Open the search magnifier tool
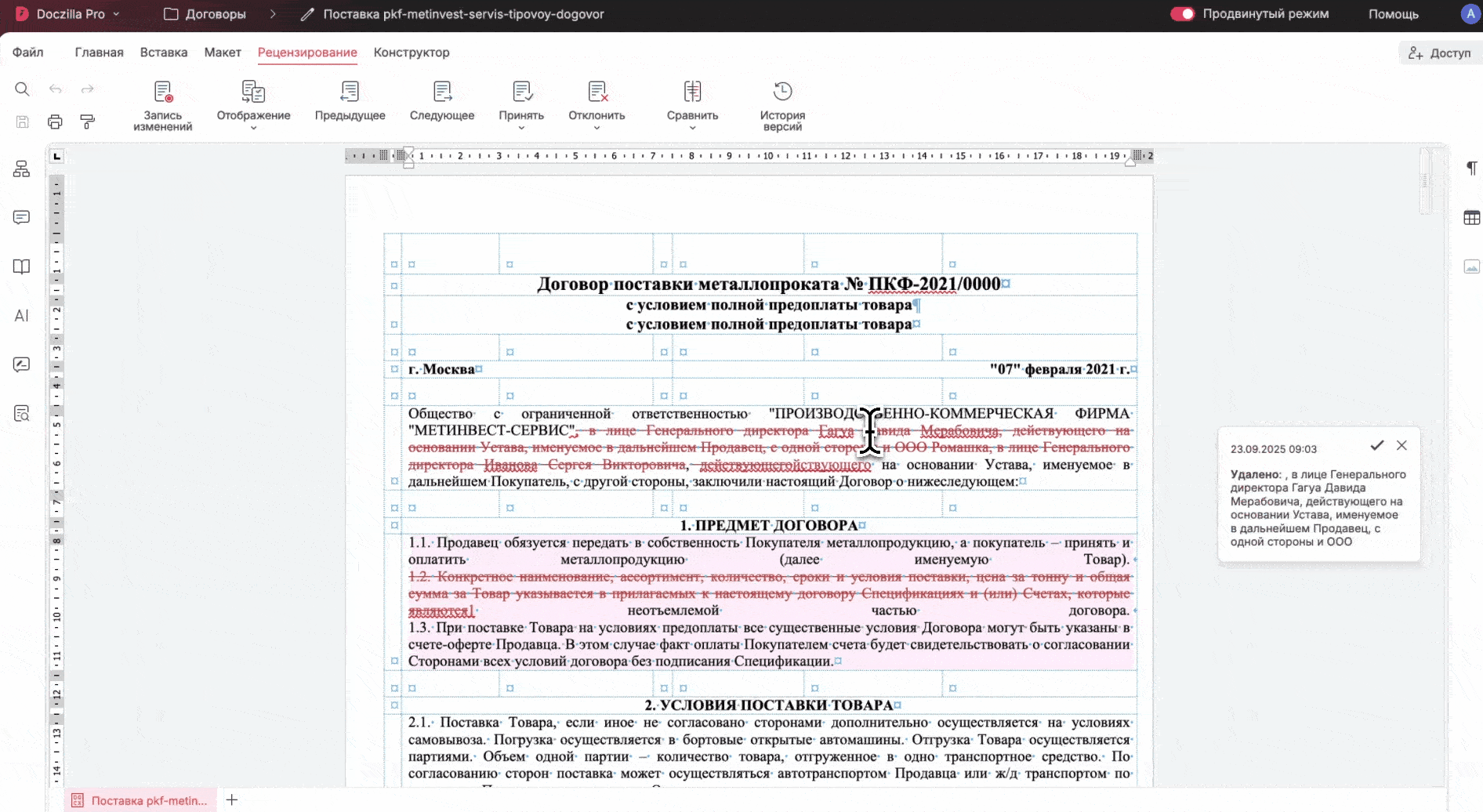 click(22, 89)
